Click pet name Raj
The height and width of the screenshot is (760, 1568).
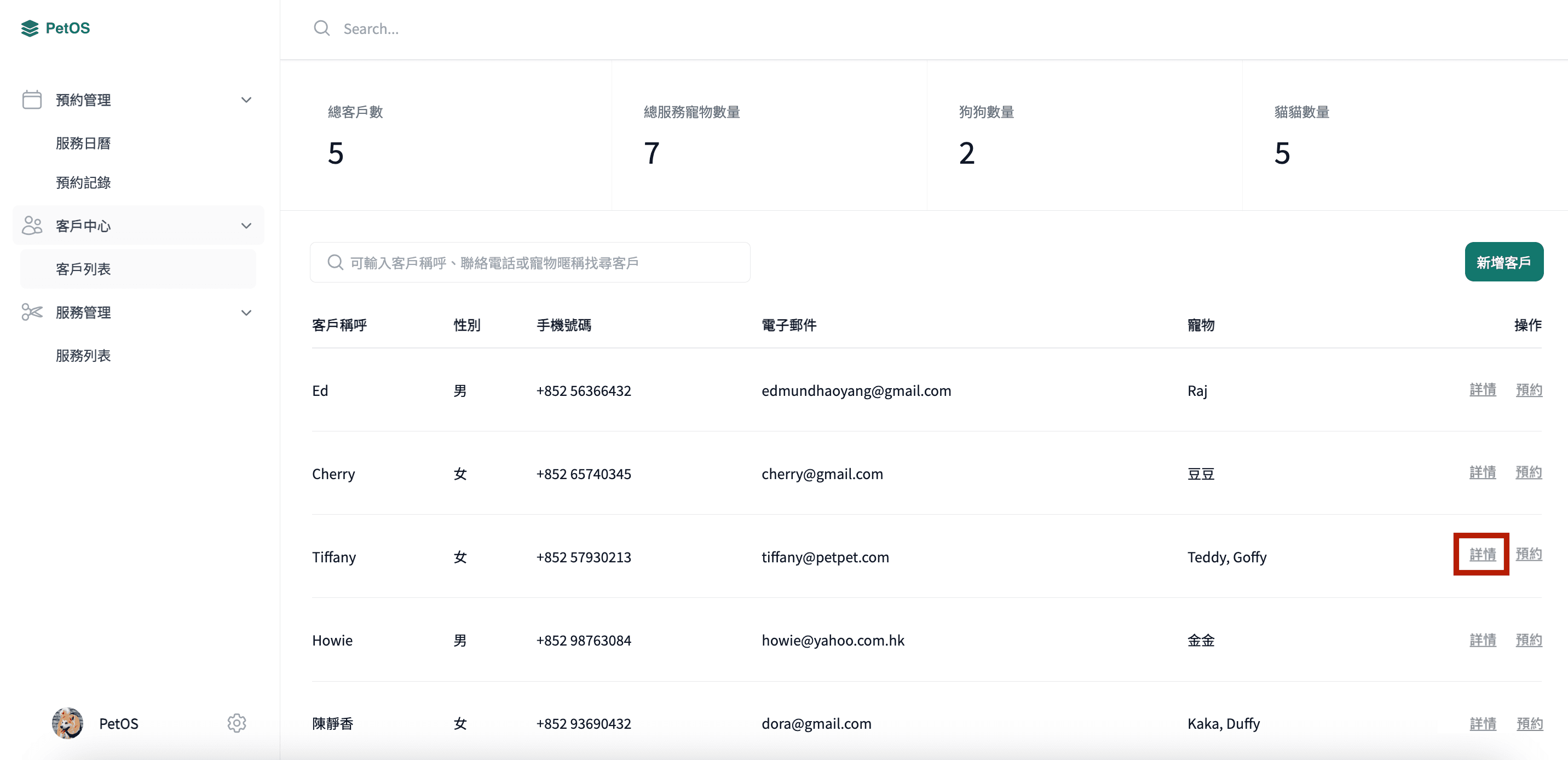click(x=1197, y=390)
